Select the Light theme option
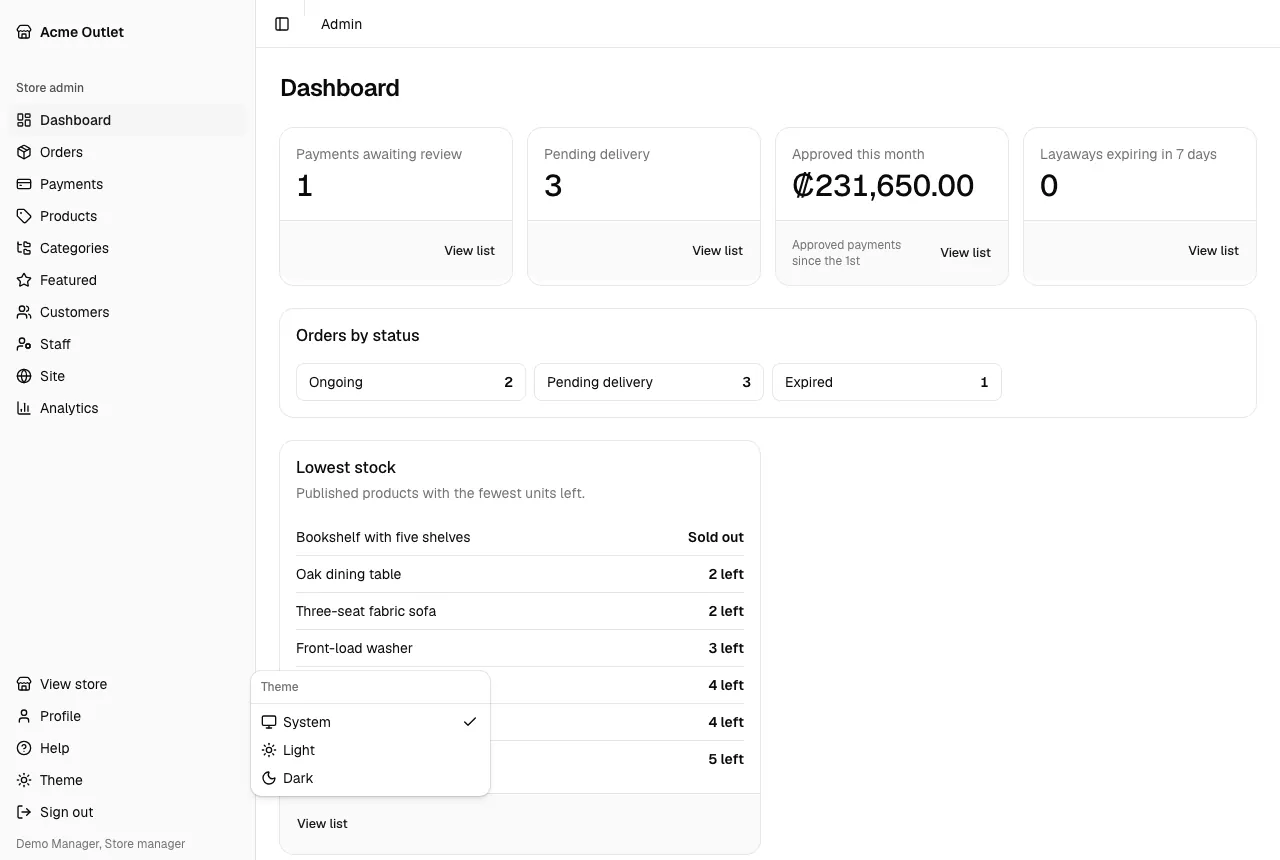Viewport: 1280px width, 860px height. [370, 750]
